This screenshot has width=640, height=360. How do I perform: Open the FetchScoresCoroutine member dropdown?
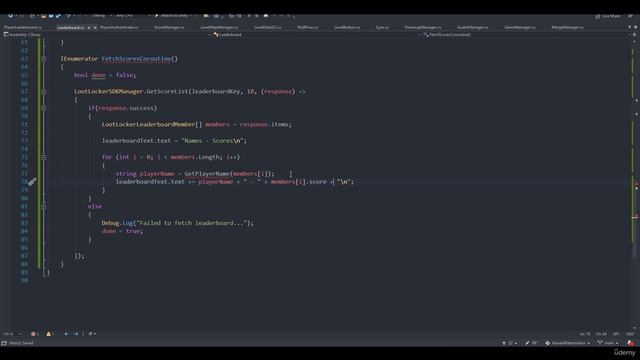pyautogui.click(x=527, y=35)
